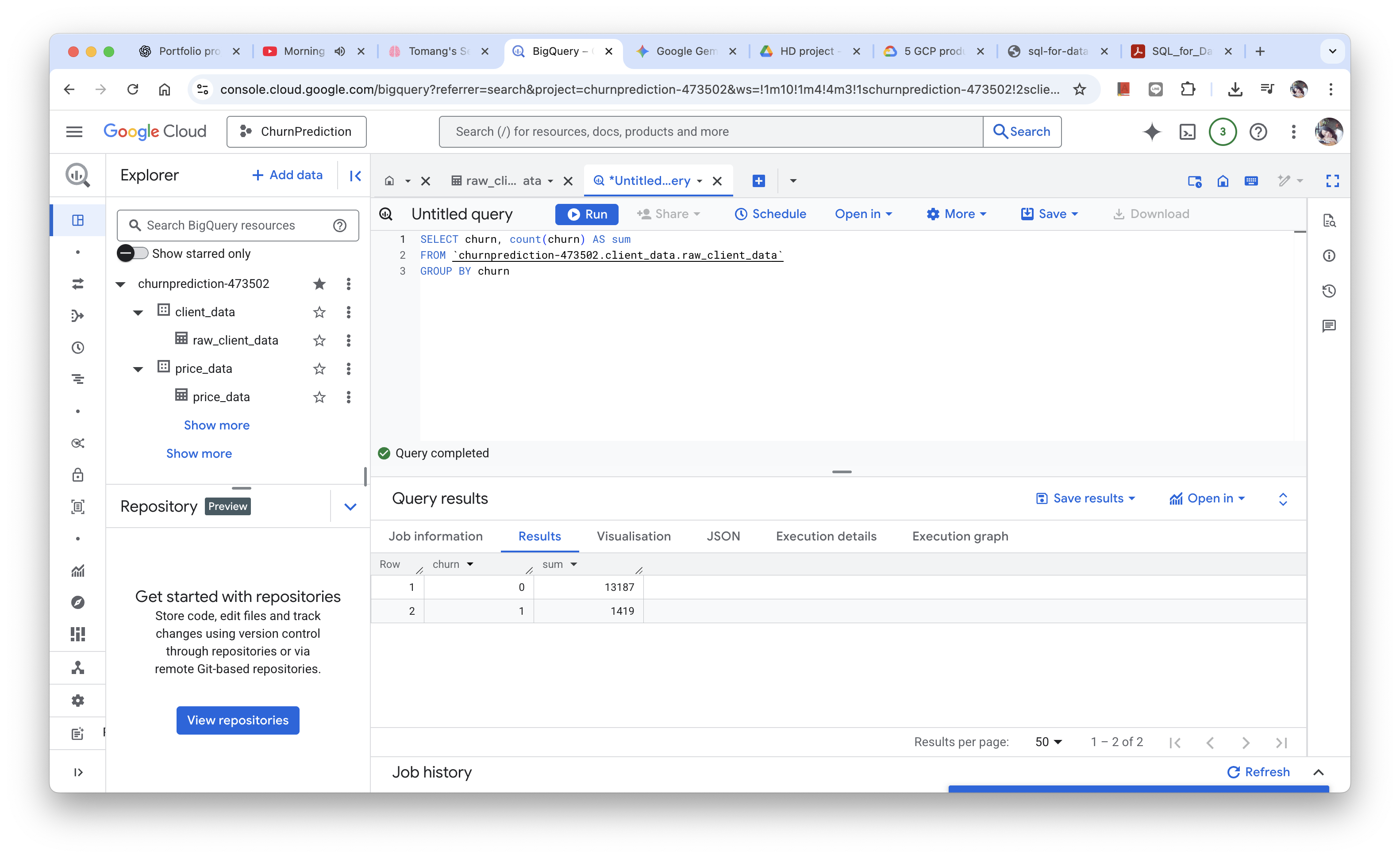The image size is (1400, 858).
Task: Star the price_data table under price_data dataset
Action: point(319,397)
